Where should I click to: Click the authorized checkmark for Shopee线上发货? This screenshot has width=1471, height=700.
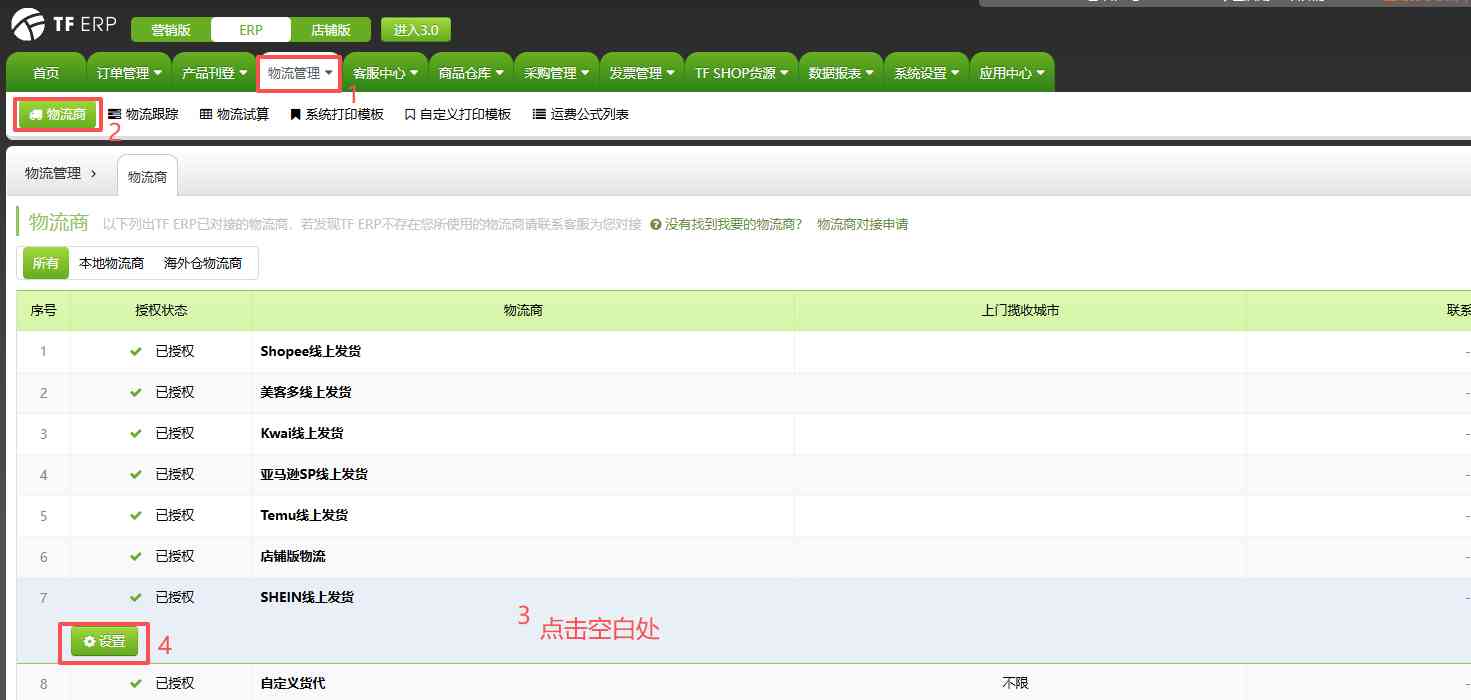point(134,351)
